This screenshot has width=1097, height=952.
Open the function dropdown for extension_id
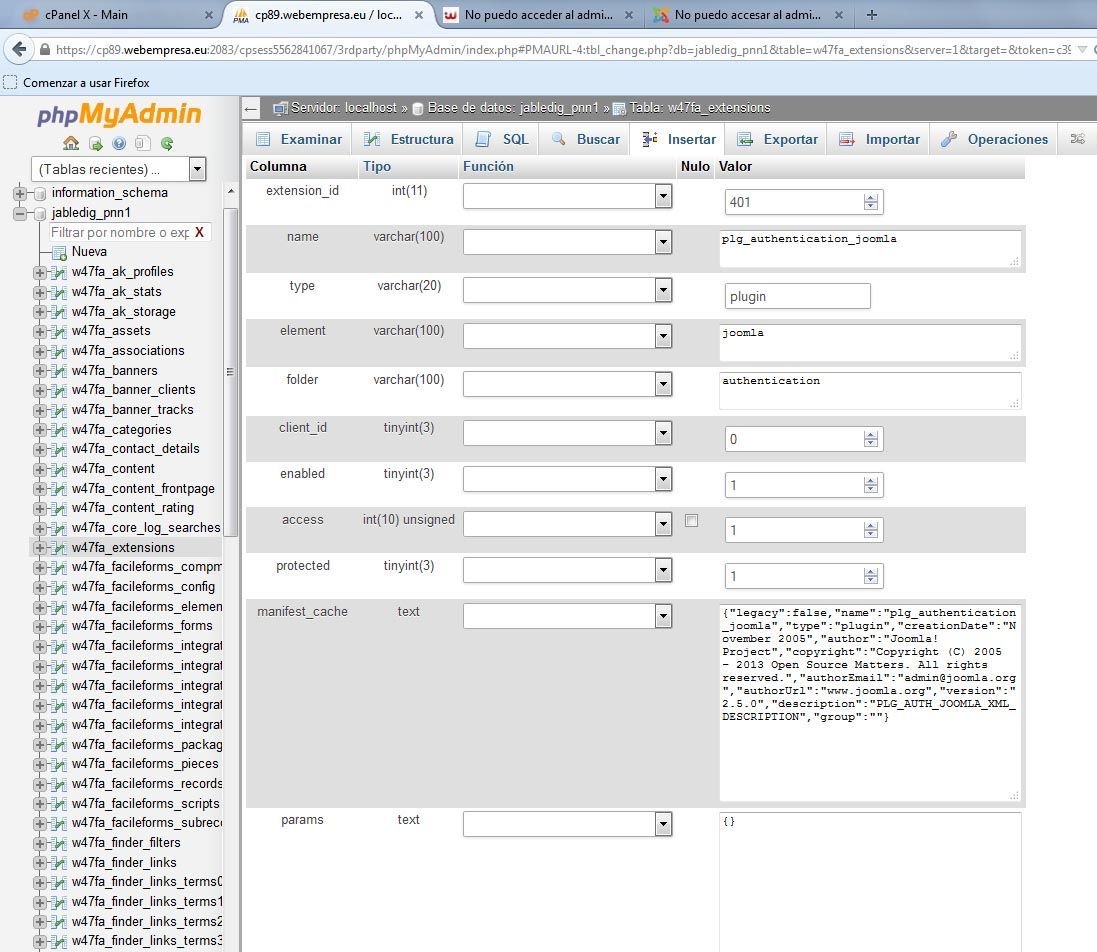coord(567,196)
